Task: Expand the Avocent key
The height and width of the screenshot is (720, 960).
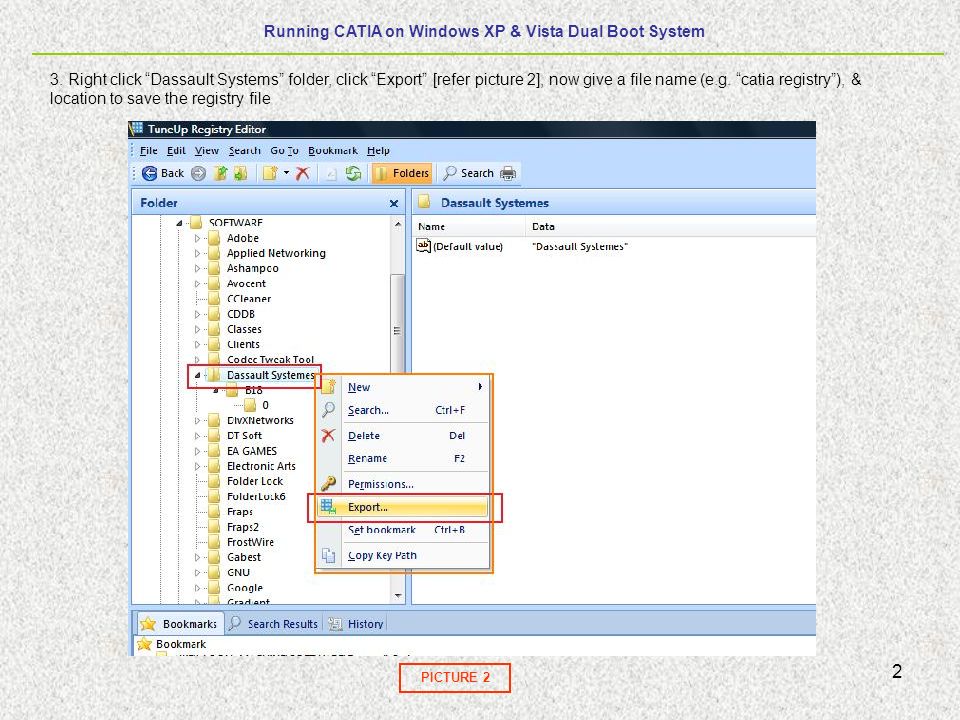Action: tap(197, 283)
